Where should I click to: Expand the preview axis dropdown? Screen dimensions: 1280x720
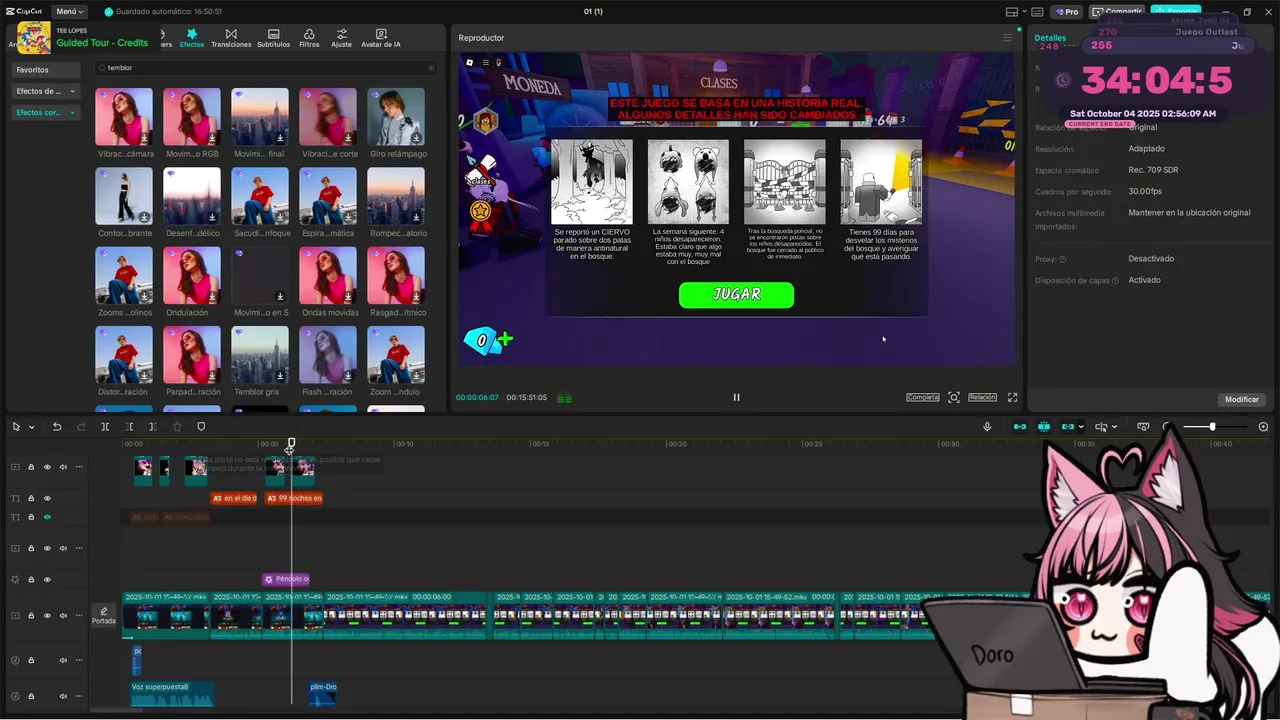(1115, 427)
